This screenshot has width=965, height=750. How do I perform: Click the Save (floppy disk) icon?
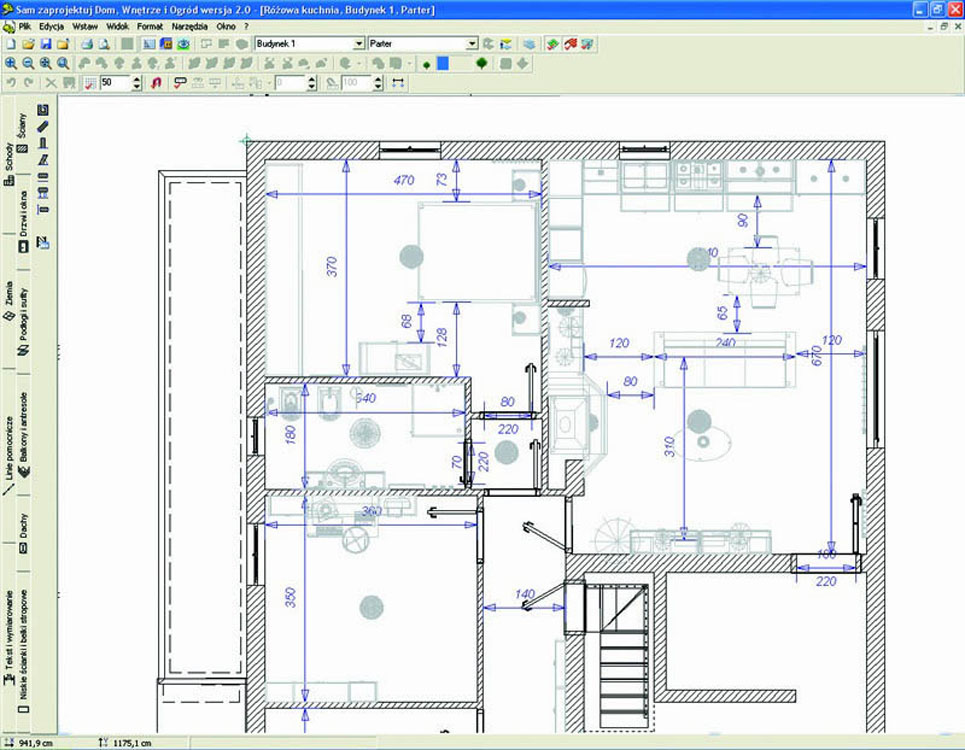(x=45, y=45)
